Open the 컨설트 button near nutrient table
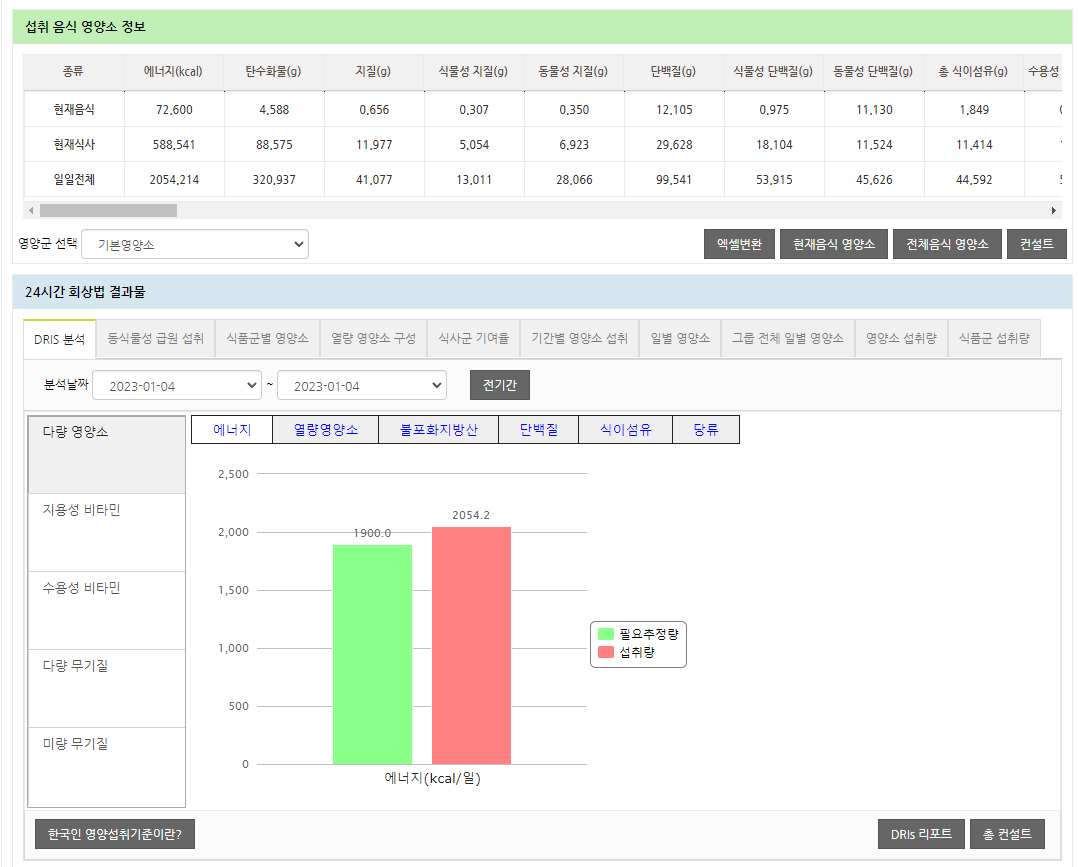Viewport: 1078px width, 867px height. [1036, 244]
